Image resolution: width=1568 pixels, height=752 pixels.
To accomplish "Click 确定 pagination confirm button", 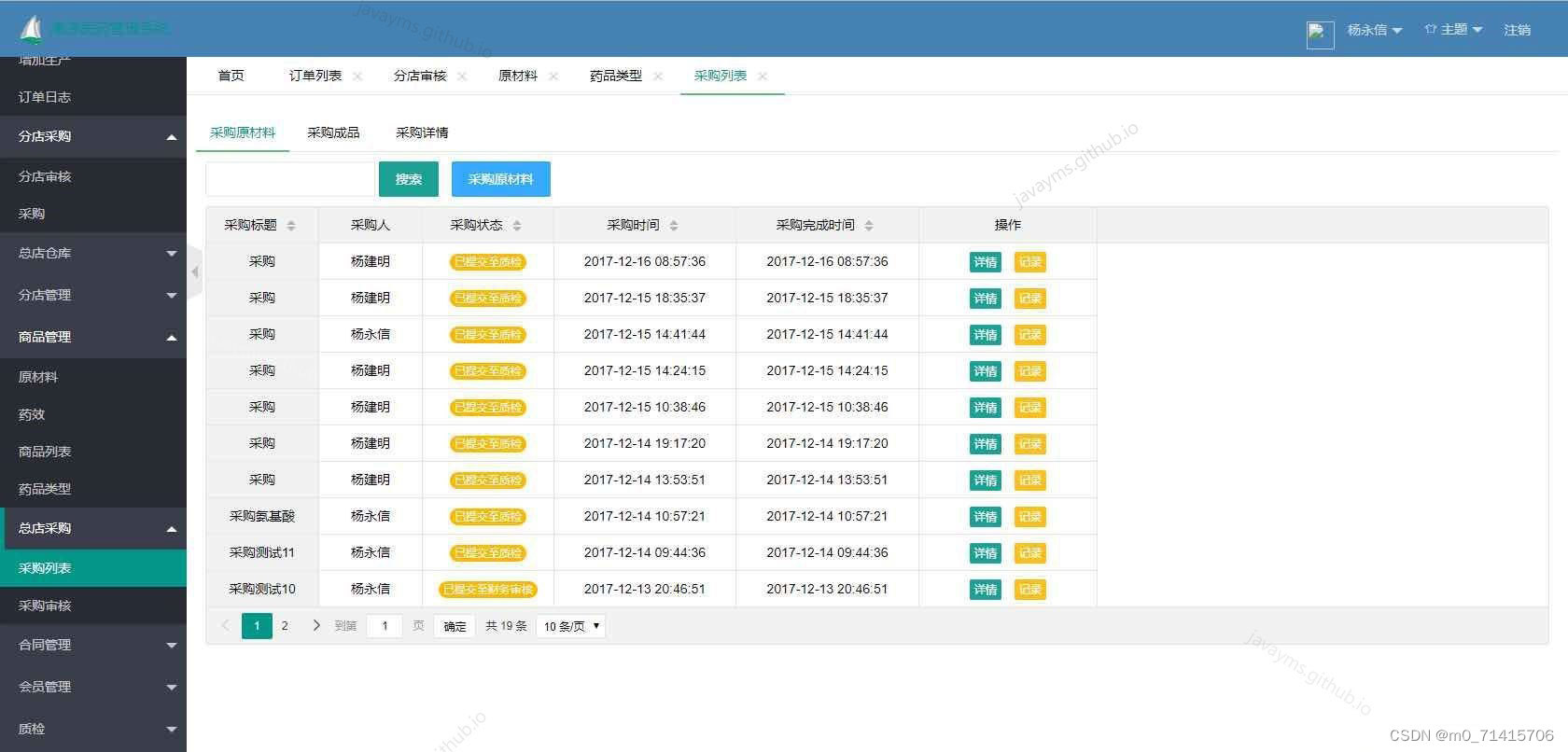I will tap(455, 626).
